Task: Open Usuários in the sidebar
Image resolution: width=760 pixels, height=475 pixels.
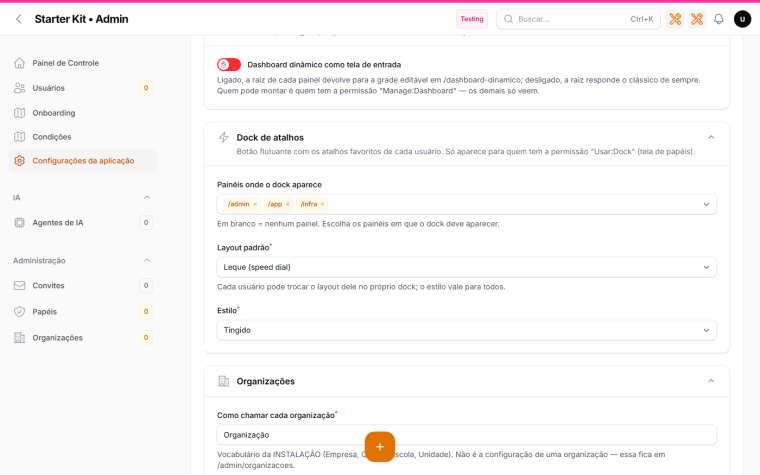Action: pos(82,88)
